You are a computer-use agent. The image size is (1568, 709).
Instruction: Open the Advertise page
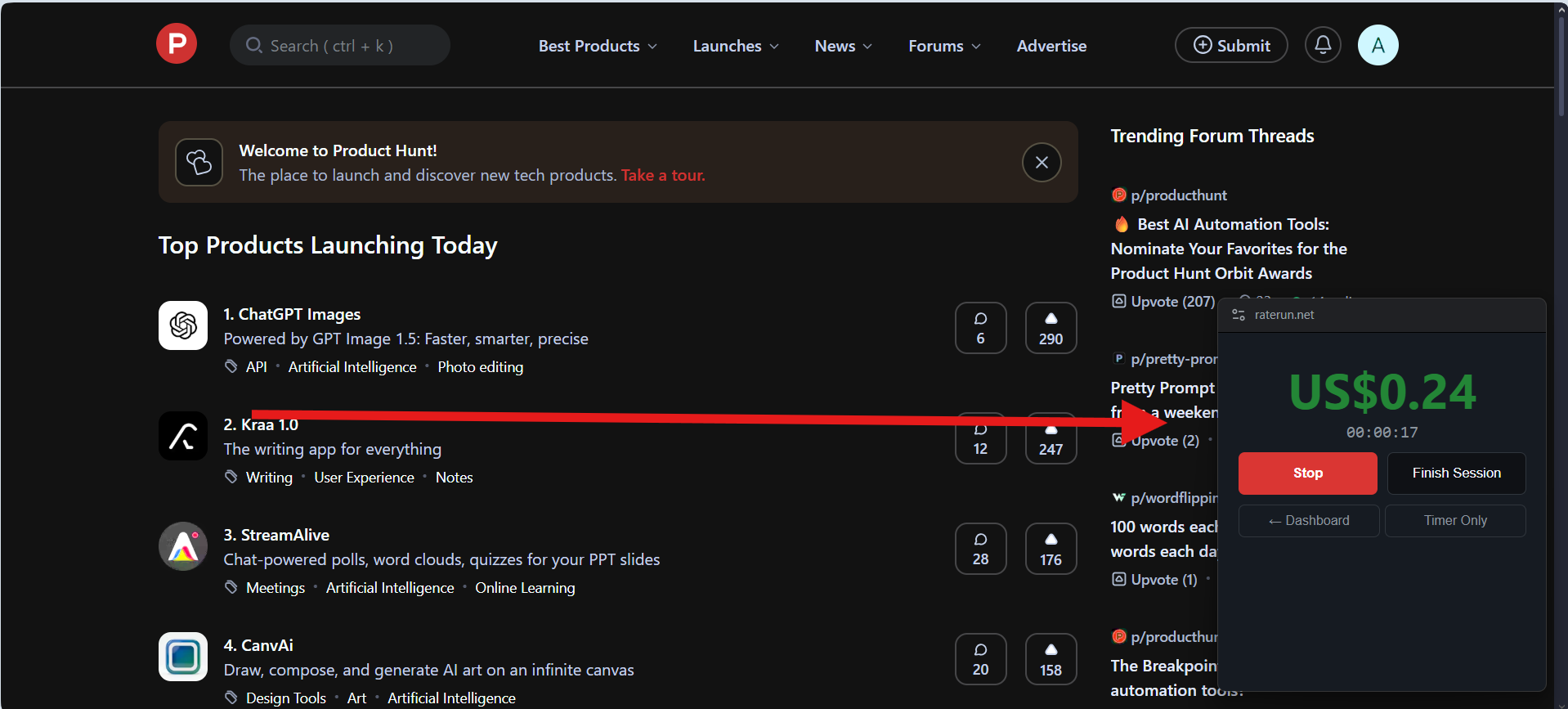(1051, 46)
